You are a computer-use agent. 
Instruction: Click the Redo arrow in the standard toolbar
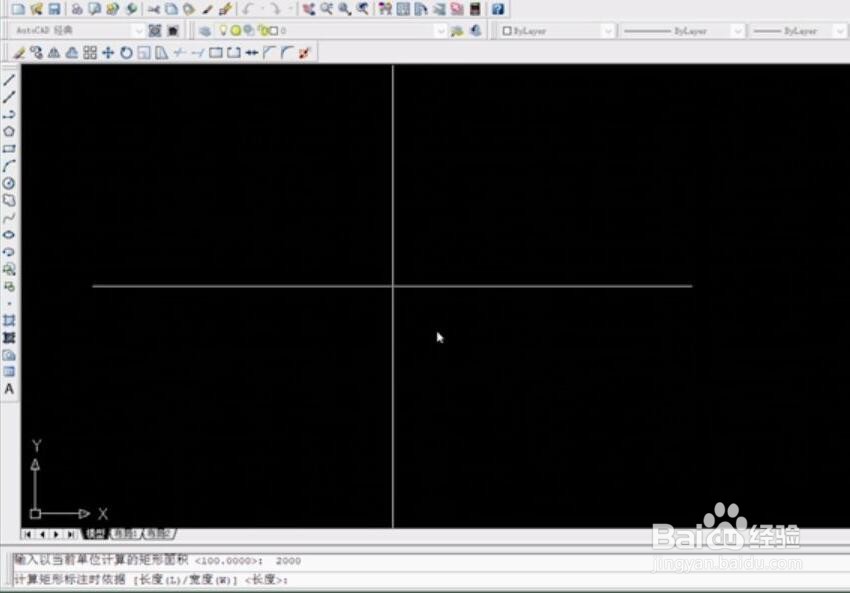(275, 9)
